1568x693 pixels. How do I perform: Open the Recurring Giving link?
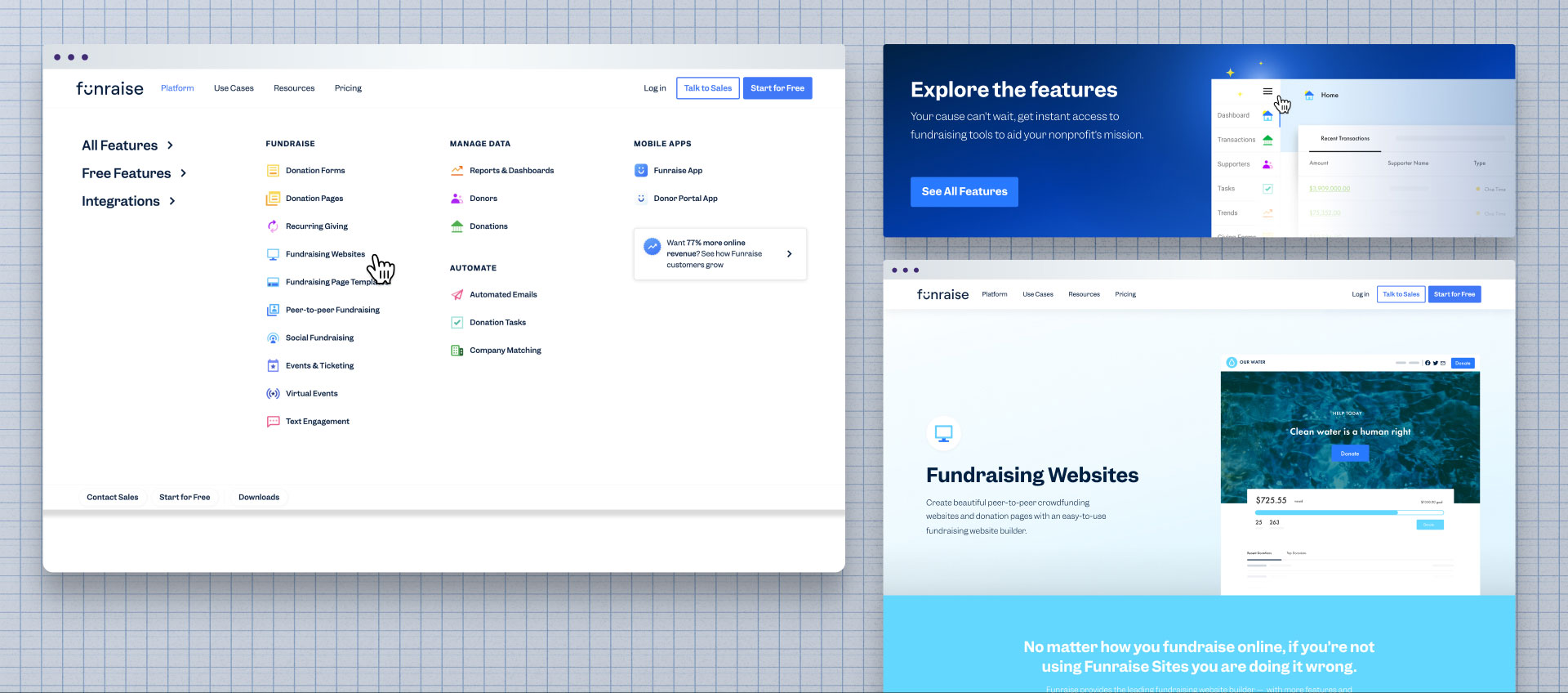pos(317,226)
